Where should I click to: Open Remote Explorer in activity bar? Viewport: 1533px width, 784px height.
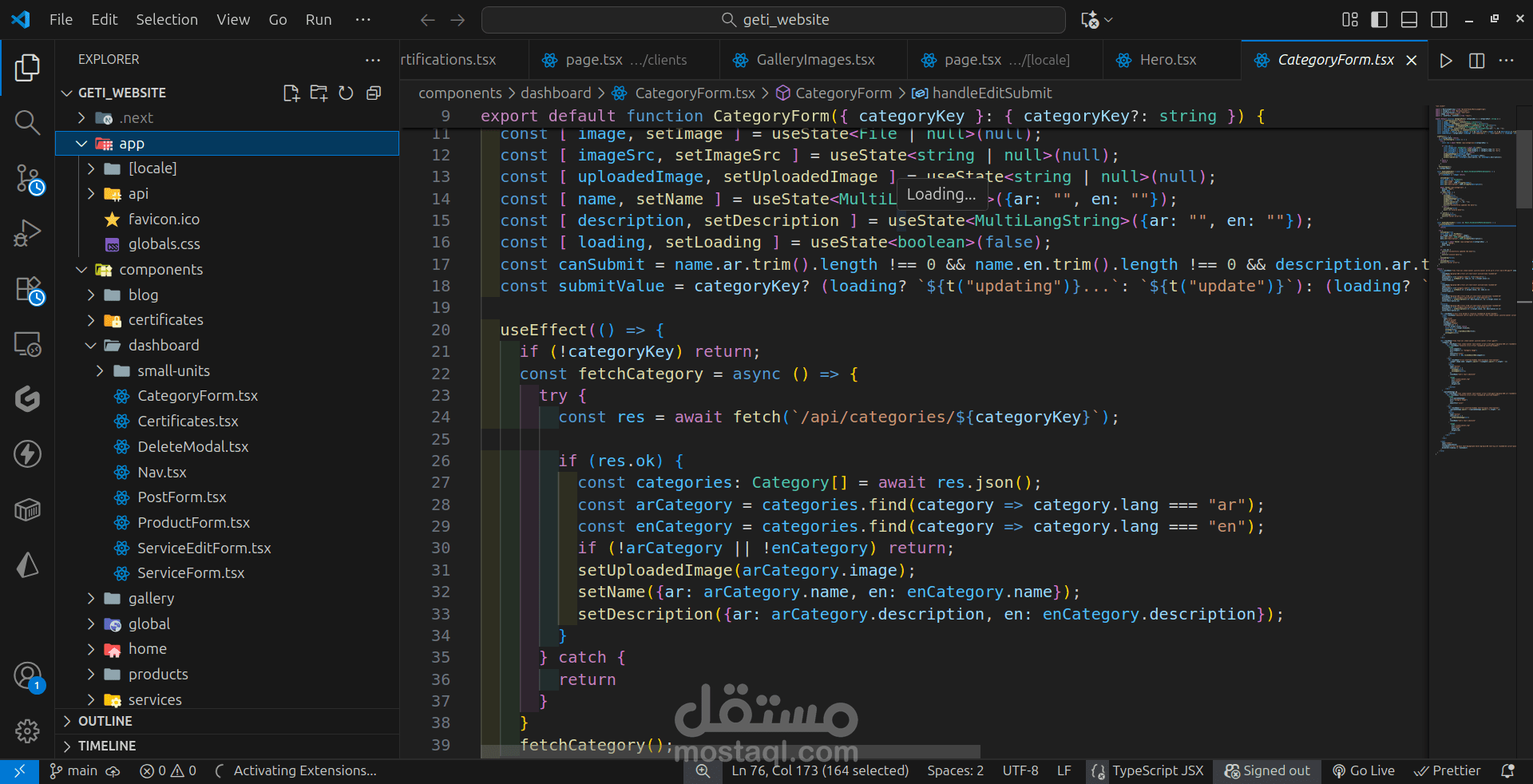pos(27,344)
